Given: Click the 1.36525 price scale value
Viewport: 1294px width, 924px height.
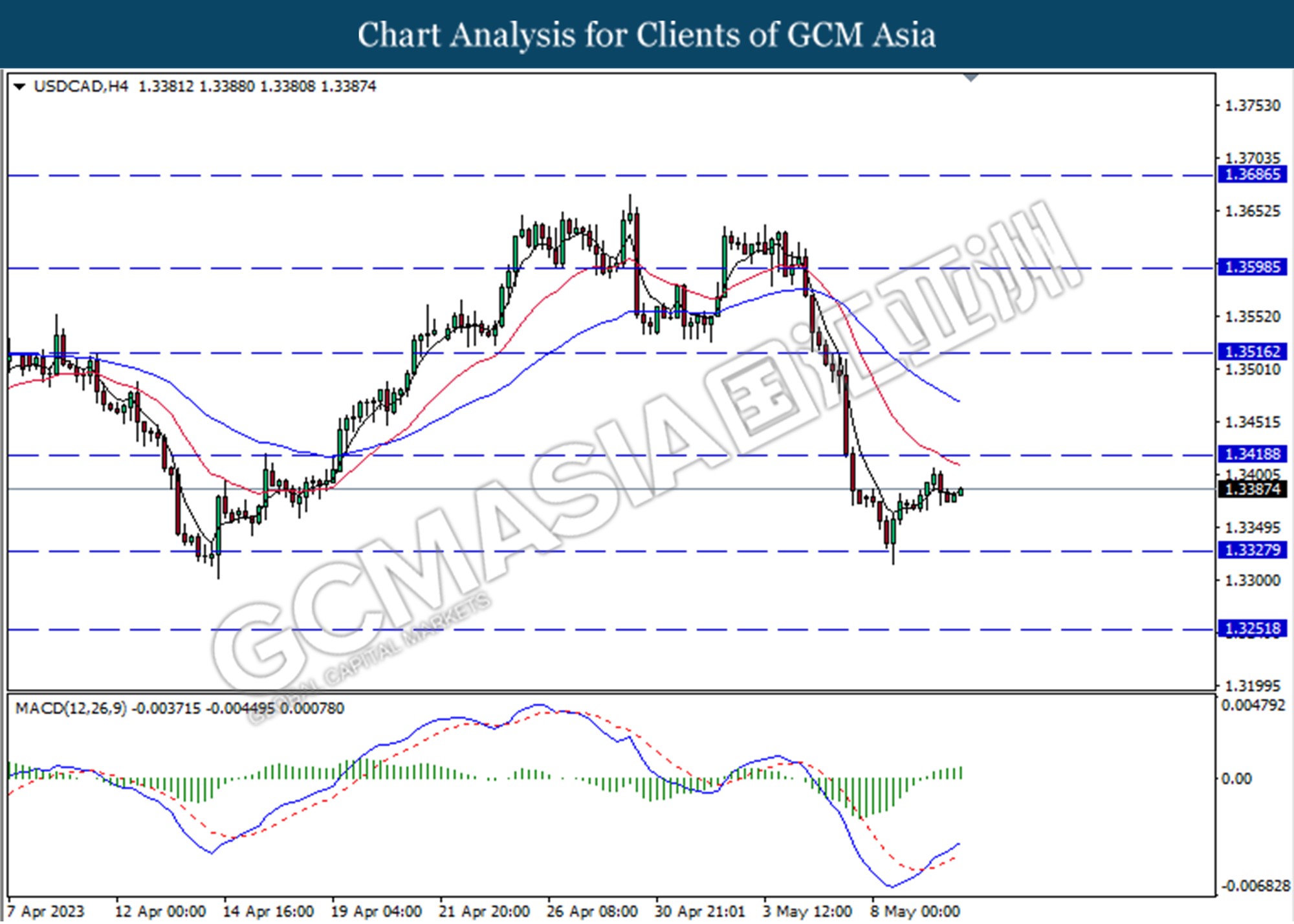Looking at the screenshot, I should tap(1253, 211).
